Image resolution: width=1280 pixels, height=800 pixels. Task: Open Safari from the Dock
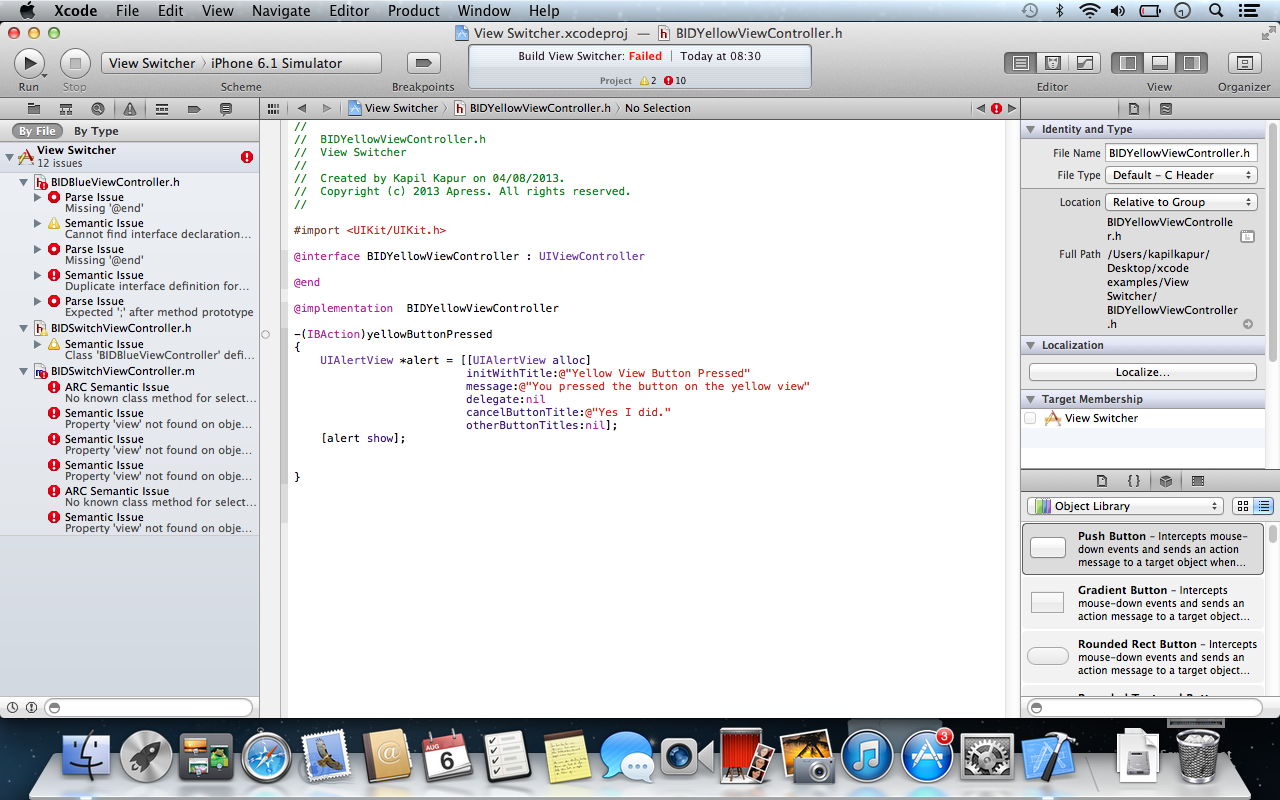point(266,756)
